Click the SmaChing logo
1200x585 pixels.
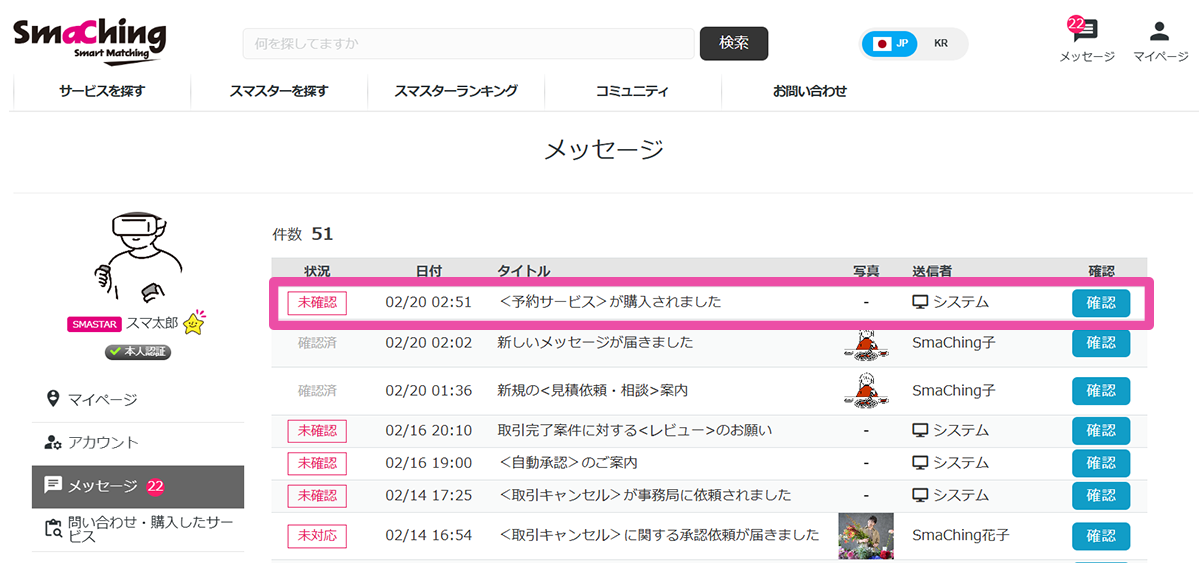coord(89,40)
